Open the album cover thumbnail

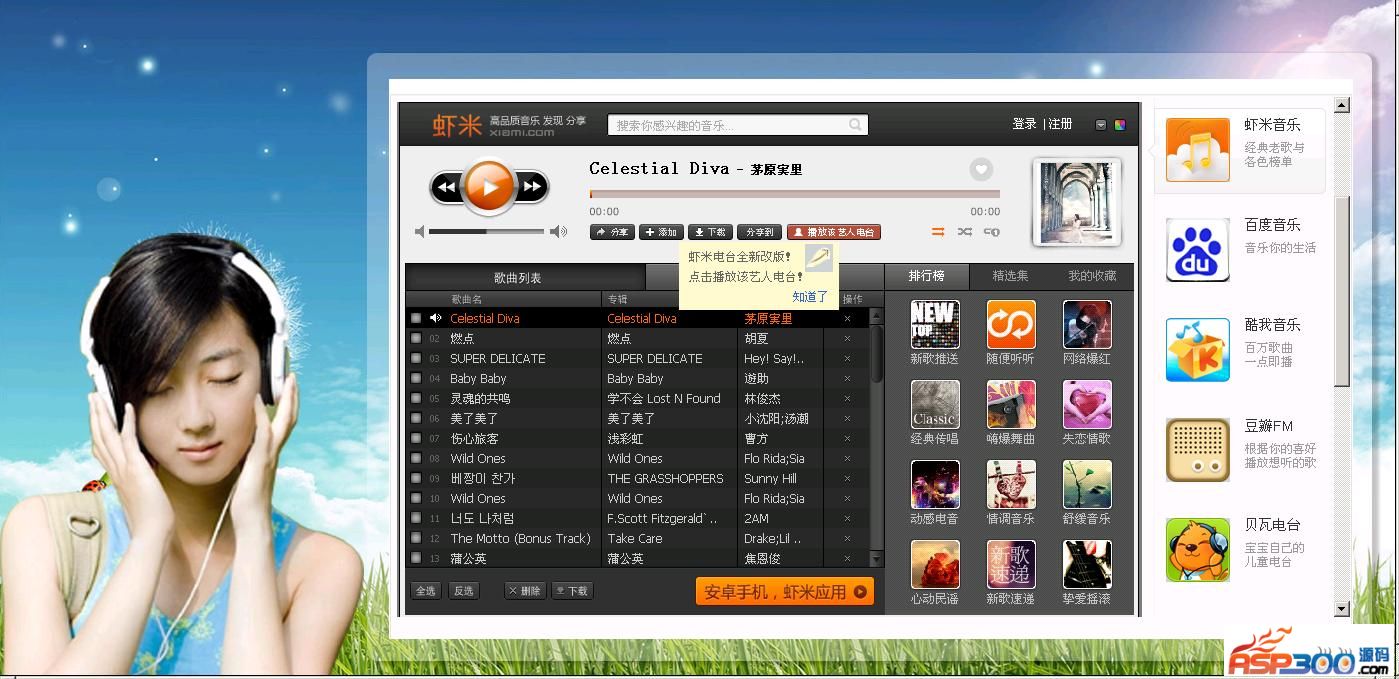click(x=1076, y=202)
